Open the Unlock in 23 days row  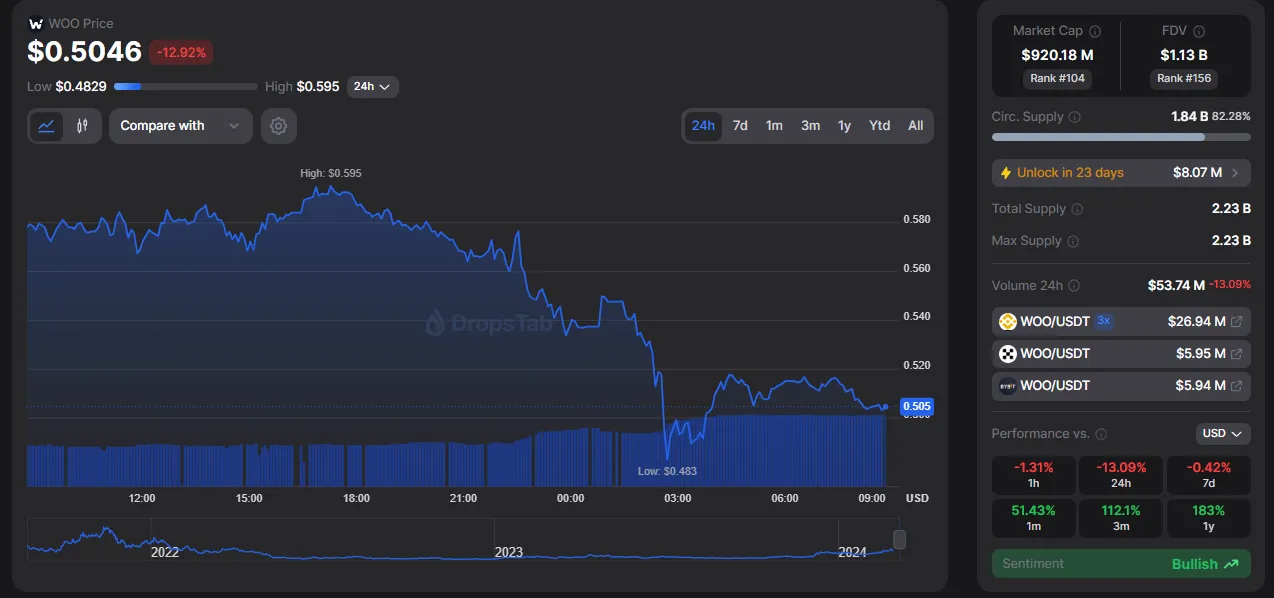click(x=1121, y=173)
